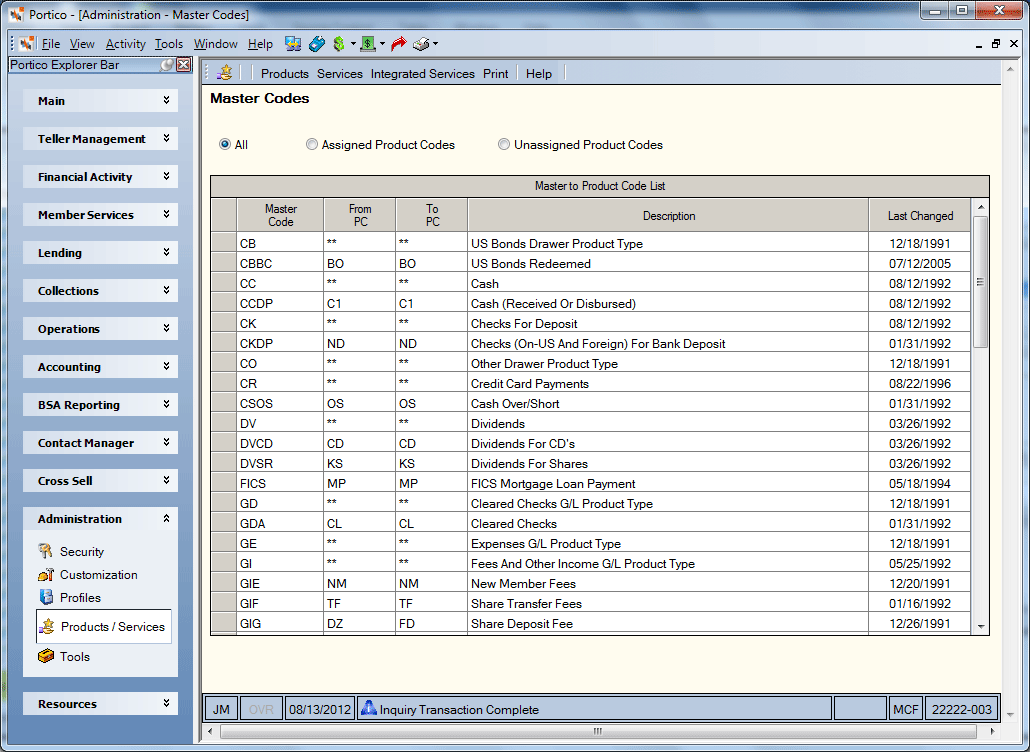Open the Security icon under Administration
The image size is (1030, 752).
45,551
